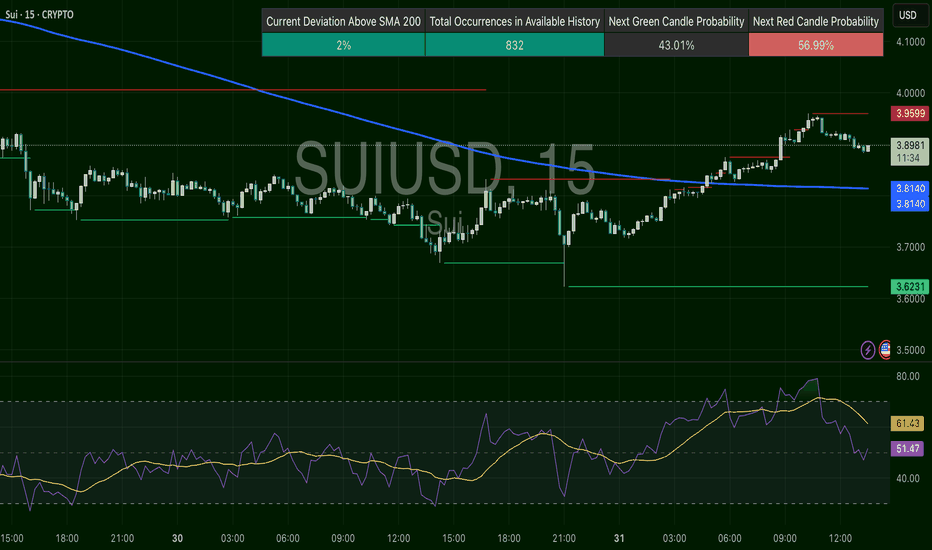Click the long red resistance line near 4.0000

(x=243, y=90)
